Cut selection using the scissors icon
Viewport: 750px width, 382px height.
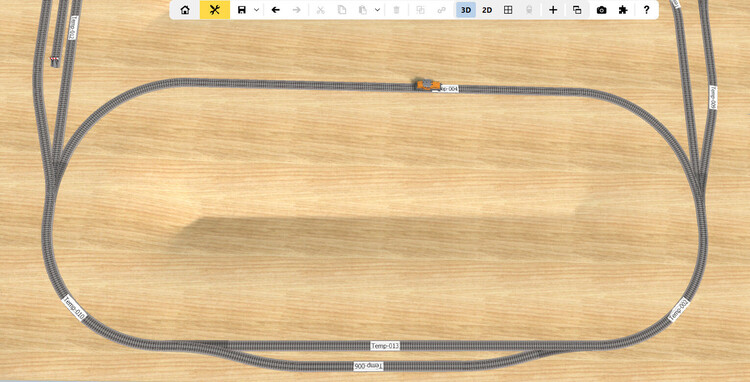click(321, 10)
